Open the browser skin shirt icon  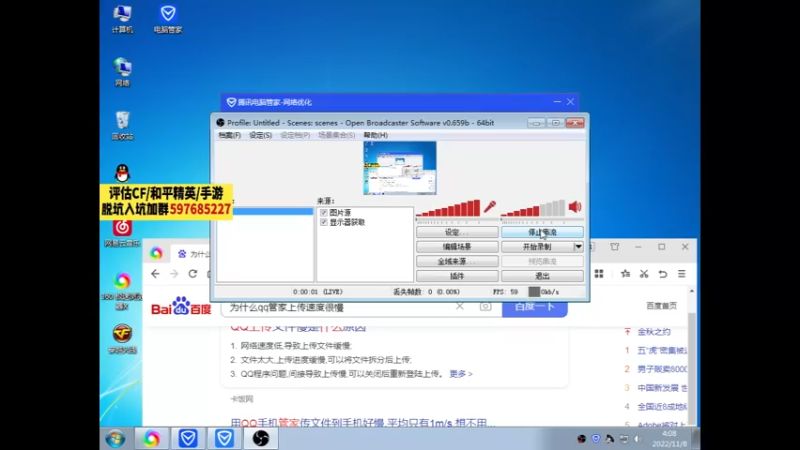[615, 247]
